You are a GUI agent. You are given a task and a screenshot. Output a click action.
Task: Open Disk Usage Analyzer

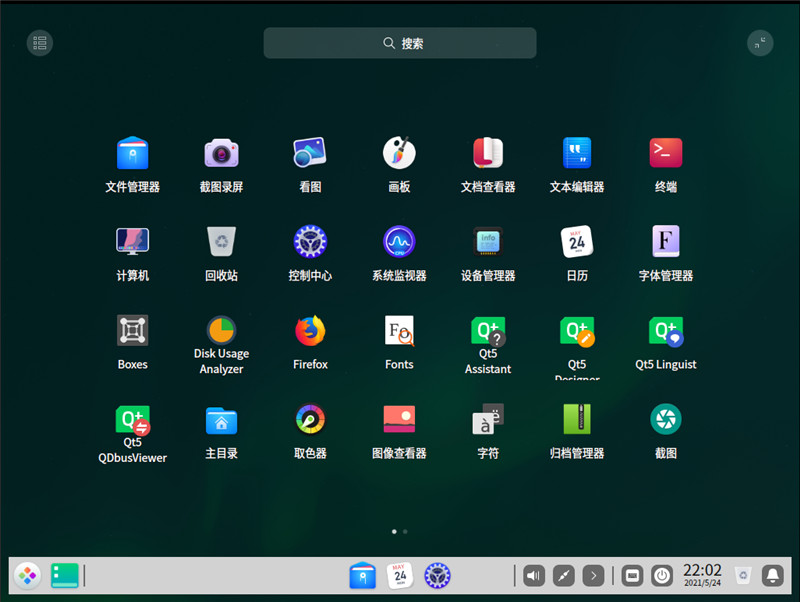(x=221, y=331)
